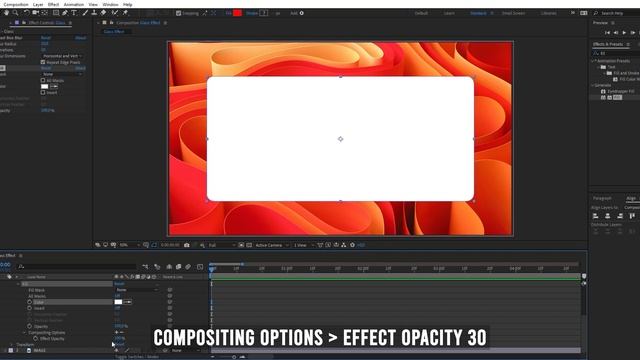This screenshot has height=360, width=640.
Task: Collapse the Compositing Options group
Action: click(24, 333)
